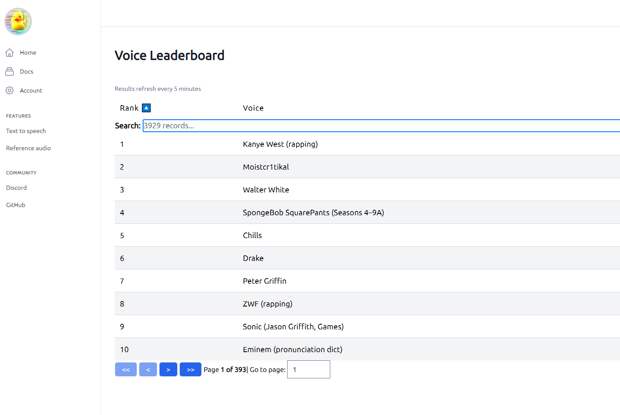Select SpongeBob SquarePants (Seasons 4-9A) row
This screenshot has height=415, width=620.
pyautogui.click(x=367, y=213)
